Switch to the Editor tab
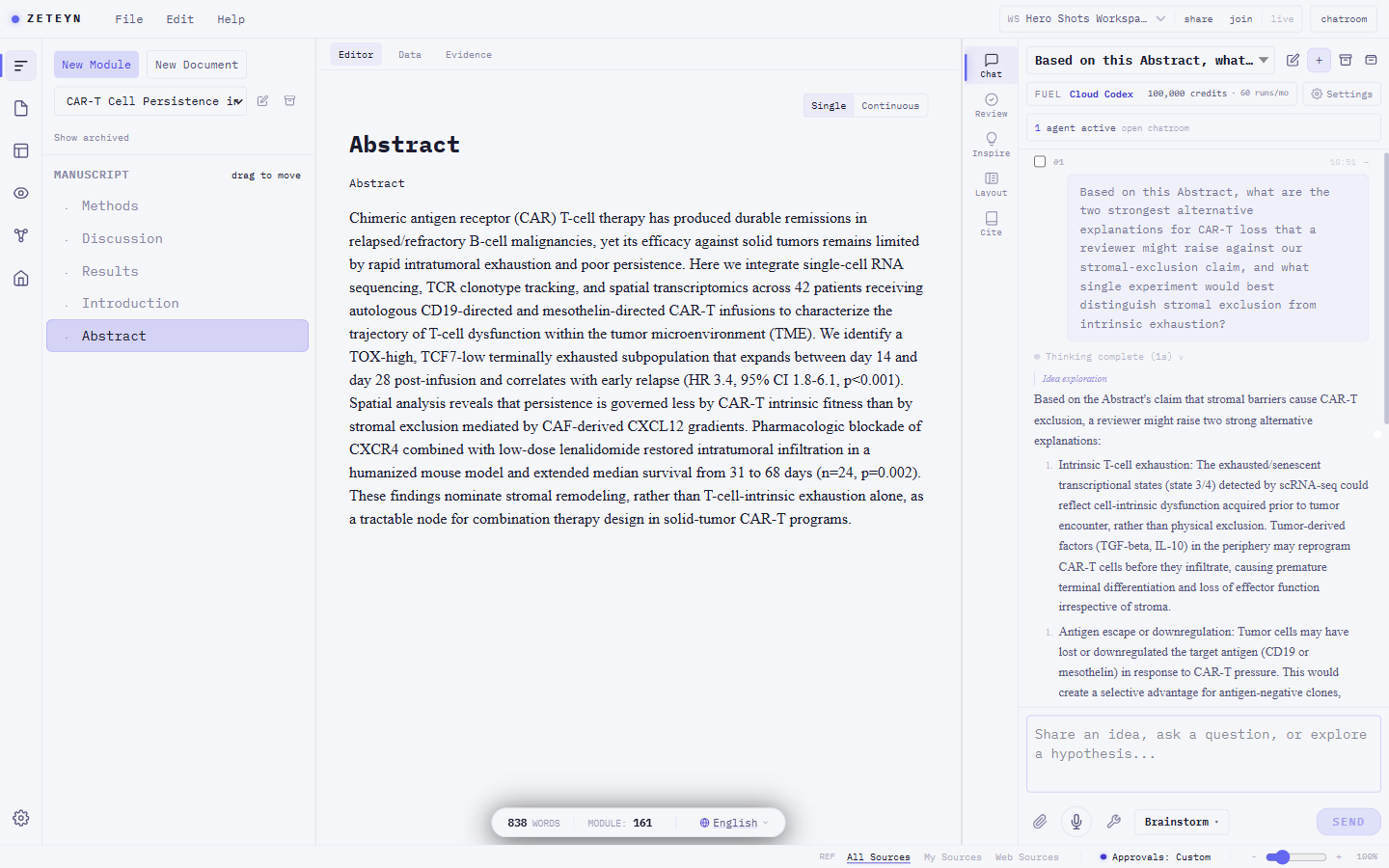1389x868 pixels. click(x=356, y=55)
